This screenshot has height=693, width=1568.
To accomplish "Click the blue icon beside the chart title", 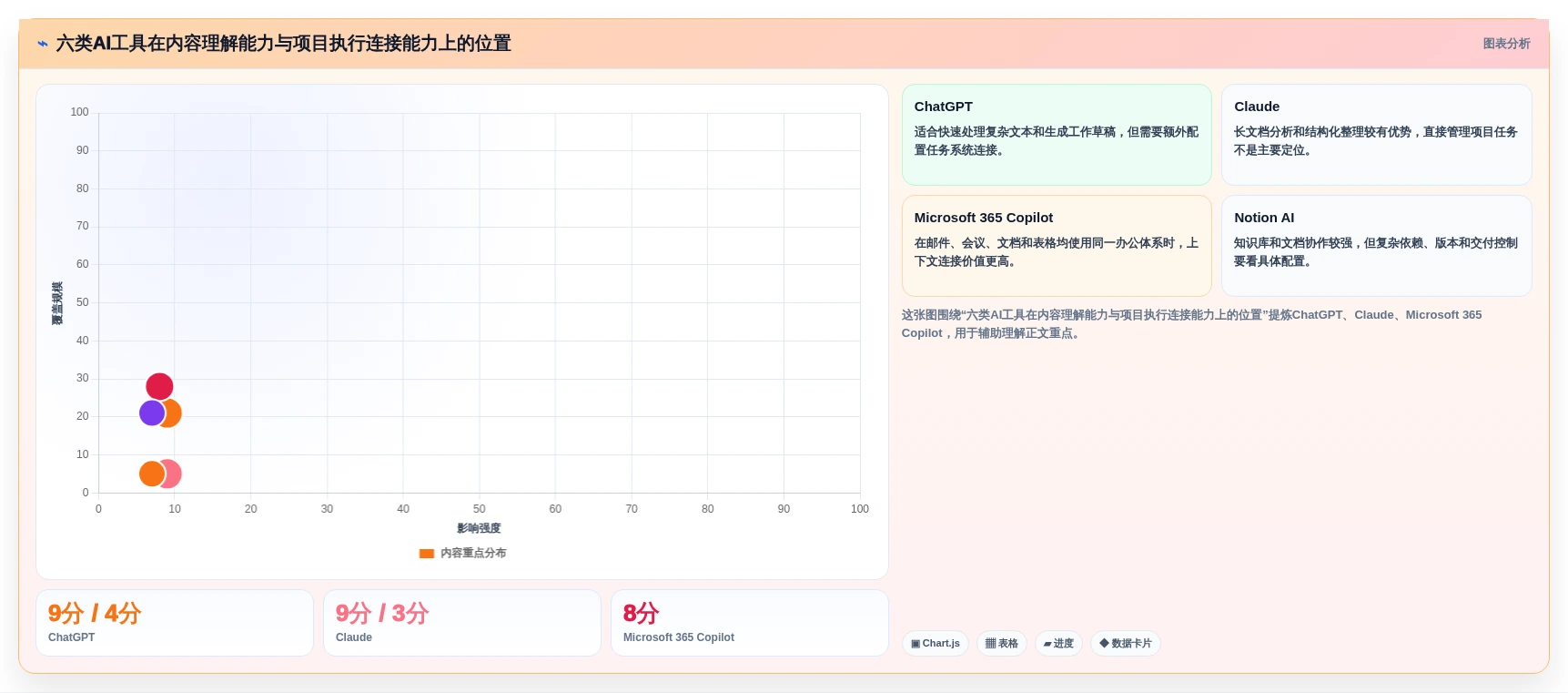I will (43, 44).
